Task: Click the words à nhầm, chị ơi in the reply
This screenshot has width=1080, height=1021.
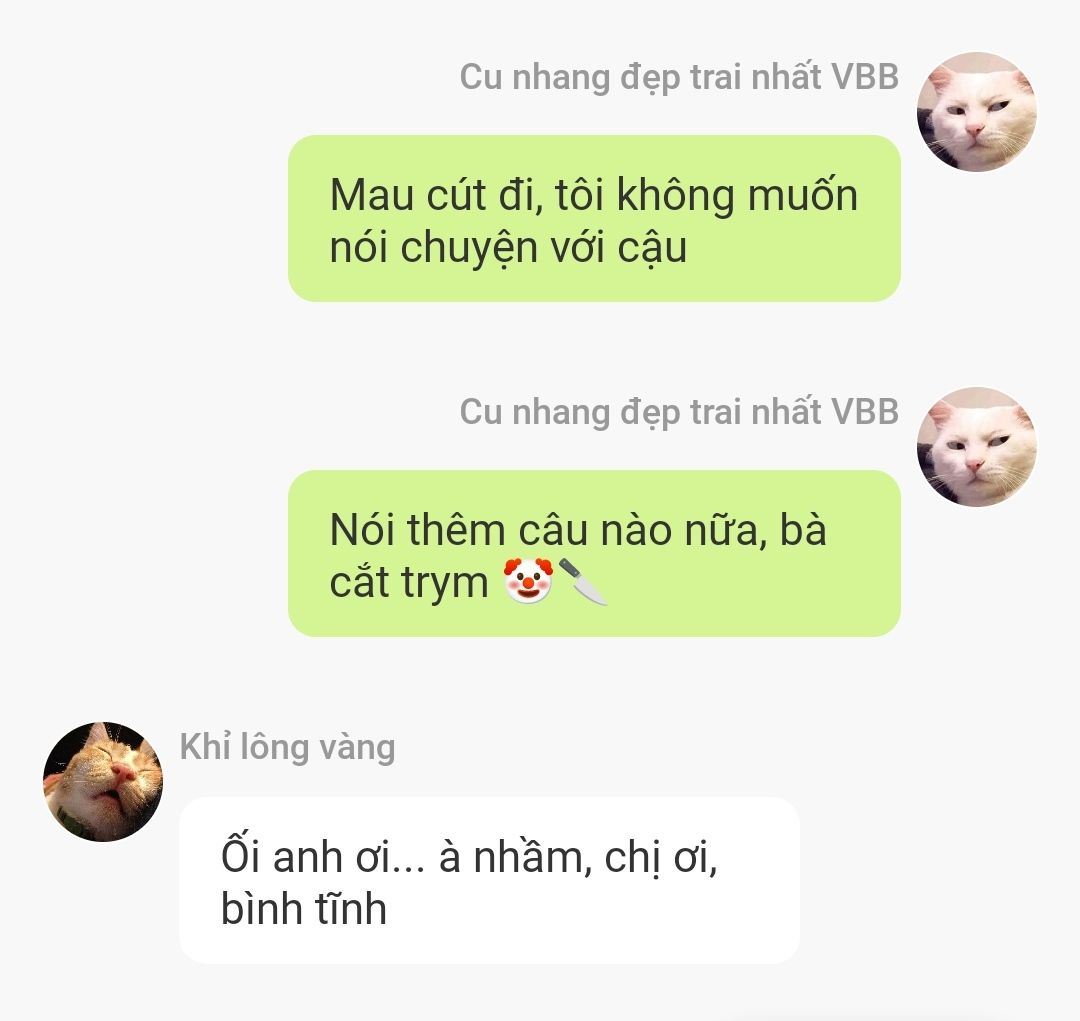Action: 579,858
